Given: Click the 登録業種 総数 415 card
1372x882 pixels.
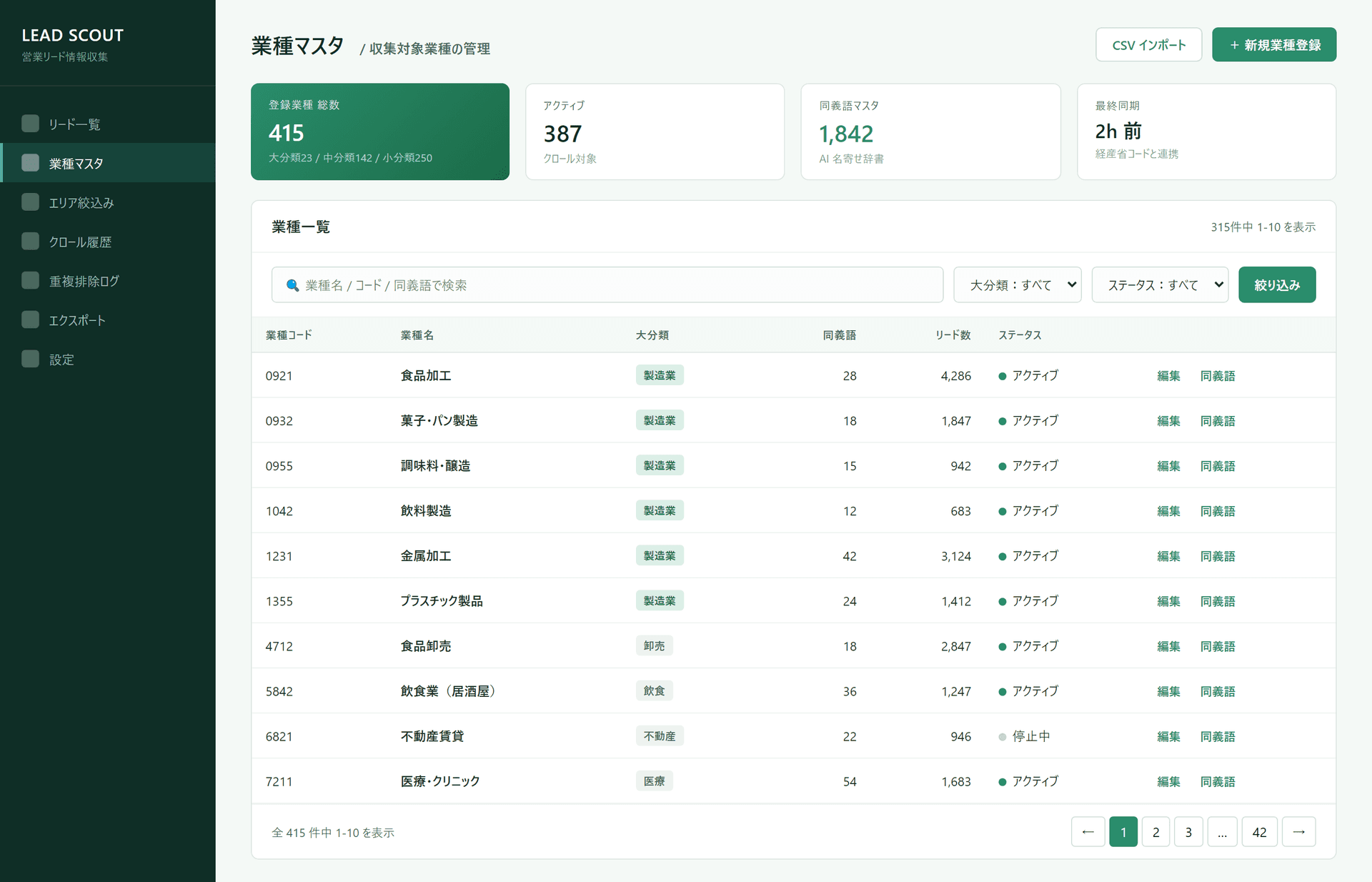Looking at the screenshot, I should click(x=380, y=132).
